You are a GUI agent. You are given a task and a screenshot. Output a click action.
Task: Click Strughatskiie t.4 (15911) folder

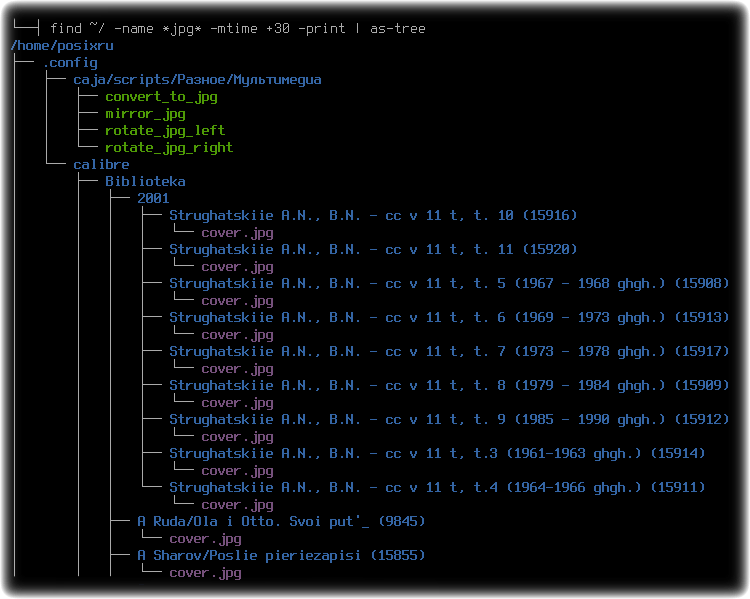437,488
